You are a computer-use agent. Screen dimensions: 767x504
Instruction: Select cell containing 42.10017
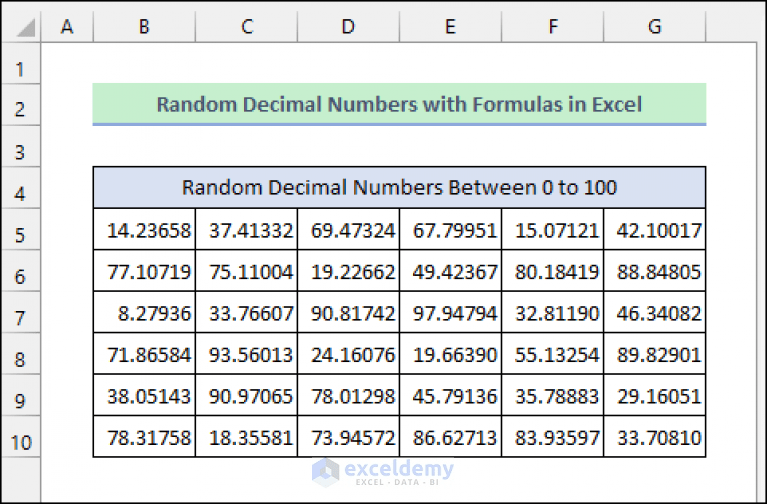(655, 229)
